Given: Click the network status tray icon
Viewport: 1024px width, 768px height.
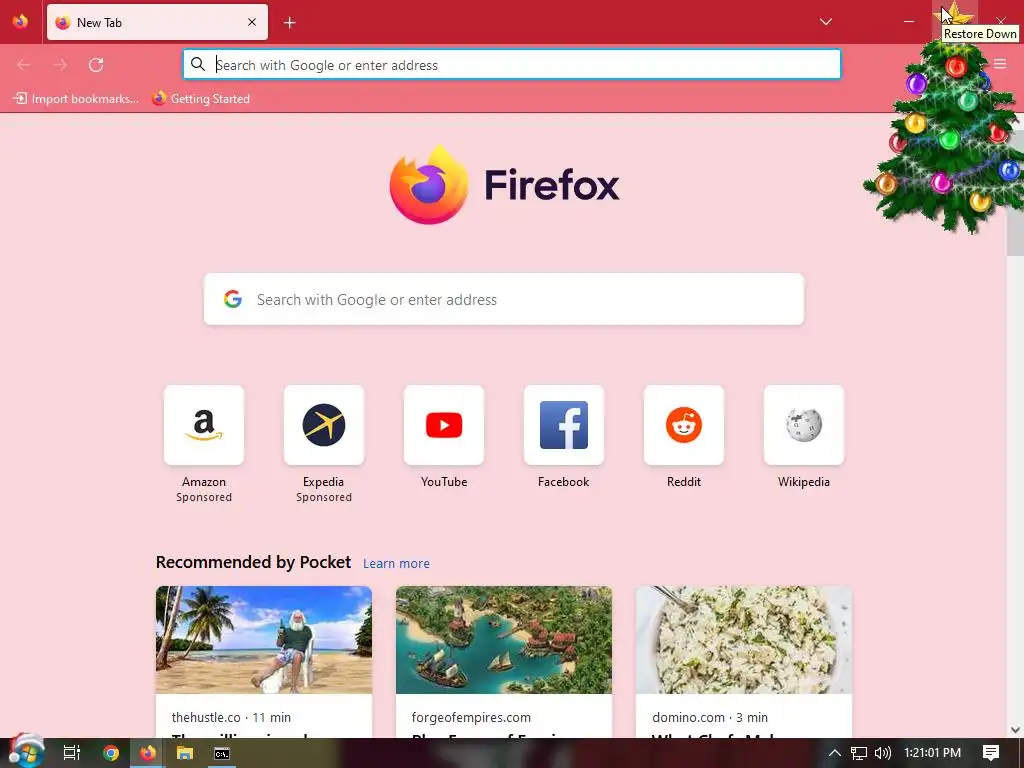Looking at the screenshot, I should click(859, 753).
